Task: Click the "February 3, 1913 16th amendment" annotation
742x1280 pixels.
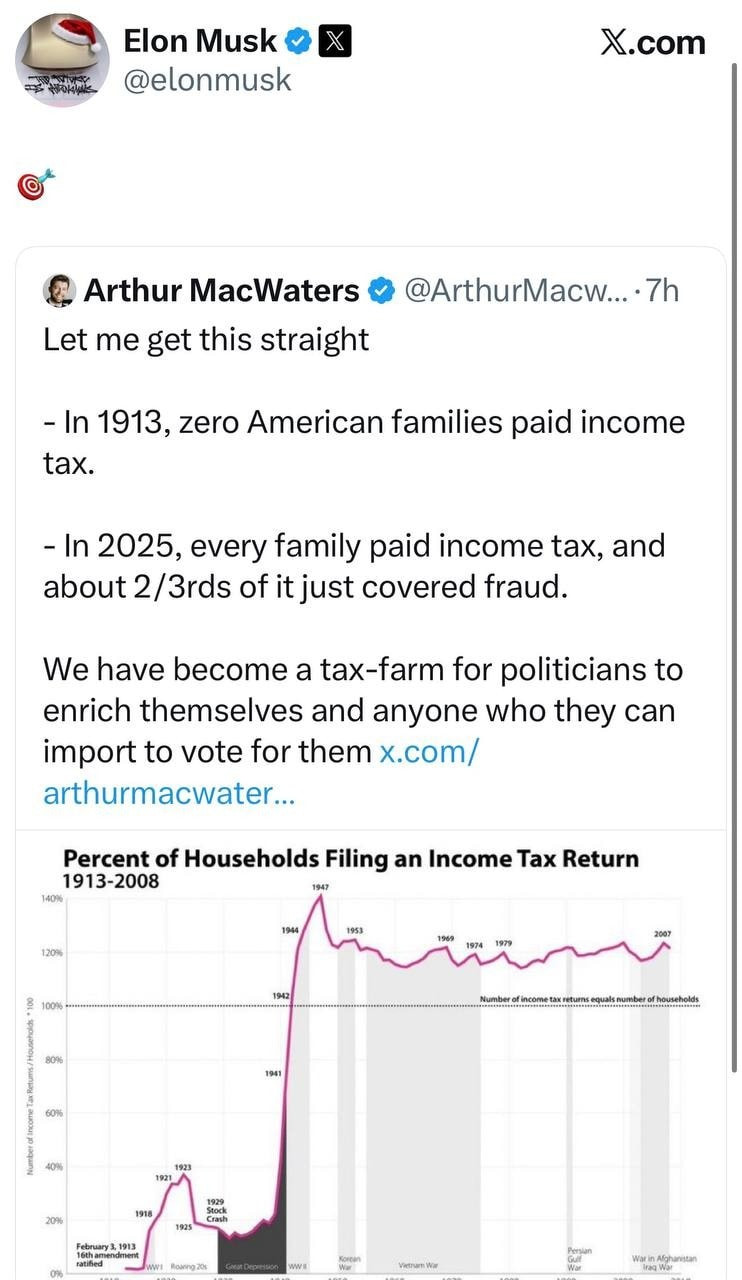Action: pyautogui.click(x=105, y=1254)
